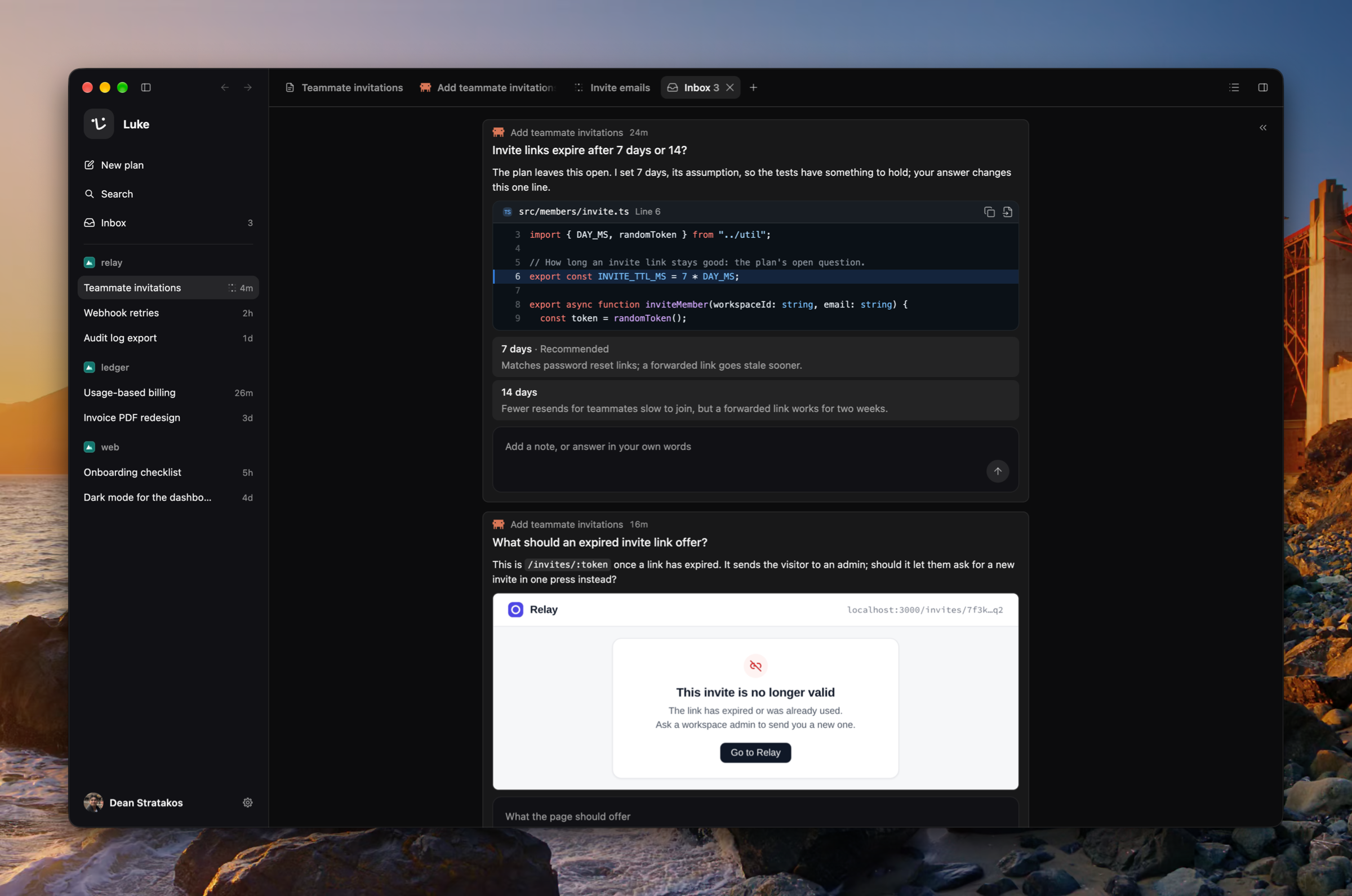
Task: Open the Luke workspace logo
Action: click(99, 124)
